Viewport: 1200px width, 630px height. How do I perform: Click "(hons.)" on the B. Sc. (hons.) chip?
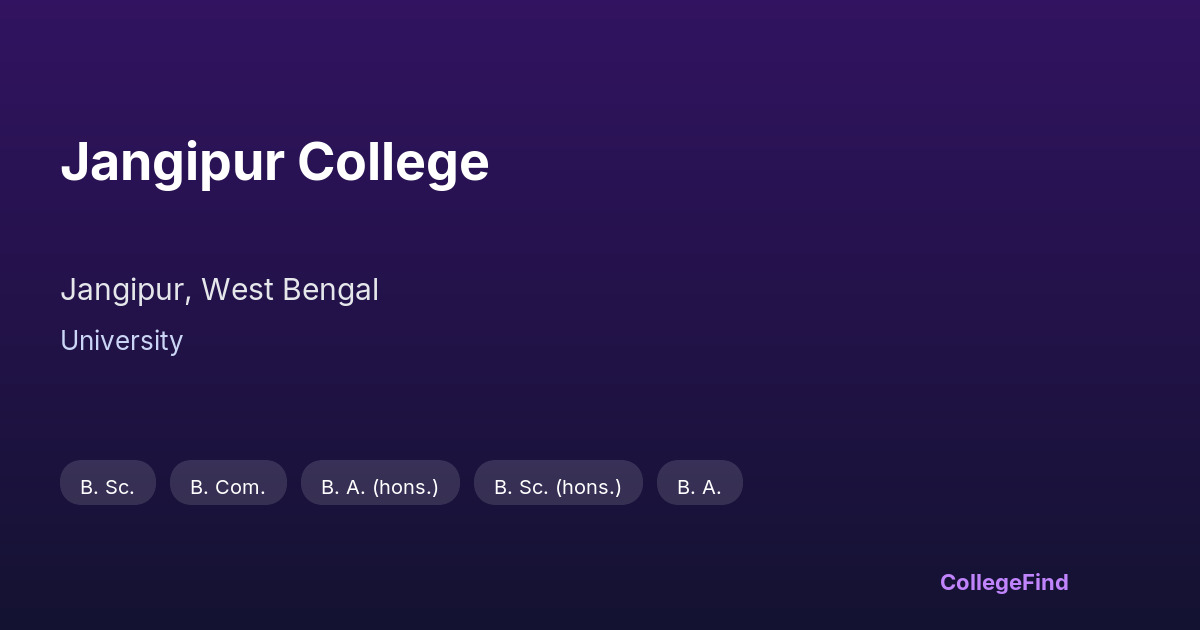588,487
